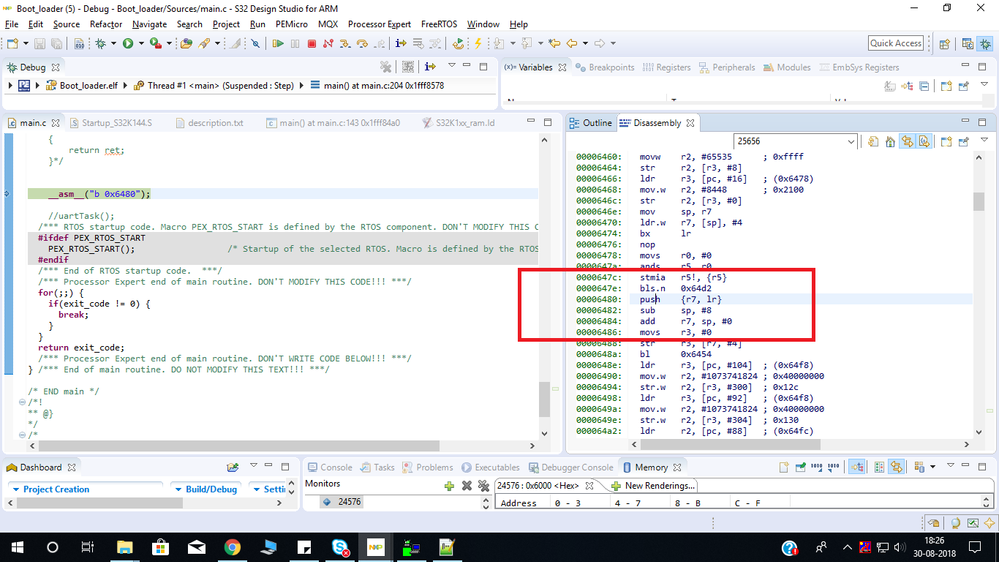999x562 pixels.
Task: Switch to the Console tab
Action: (x=329, y=468)
